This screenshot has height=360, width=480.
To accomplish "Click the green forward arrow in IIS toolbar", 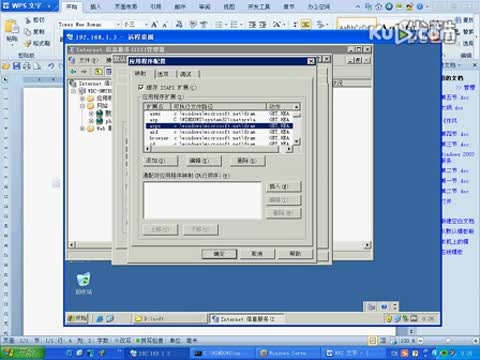I will [84, 72].
